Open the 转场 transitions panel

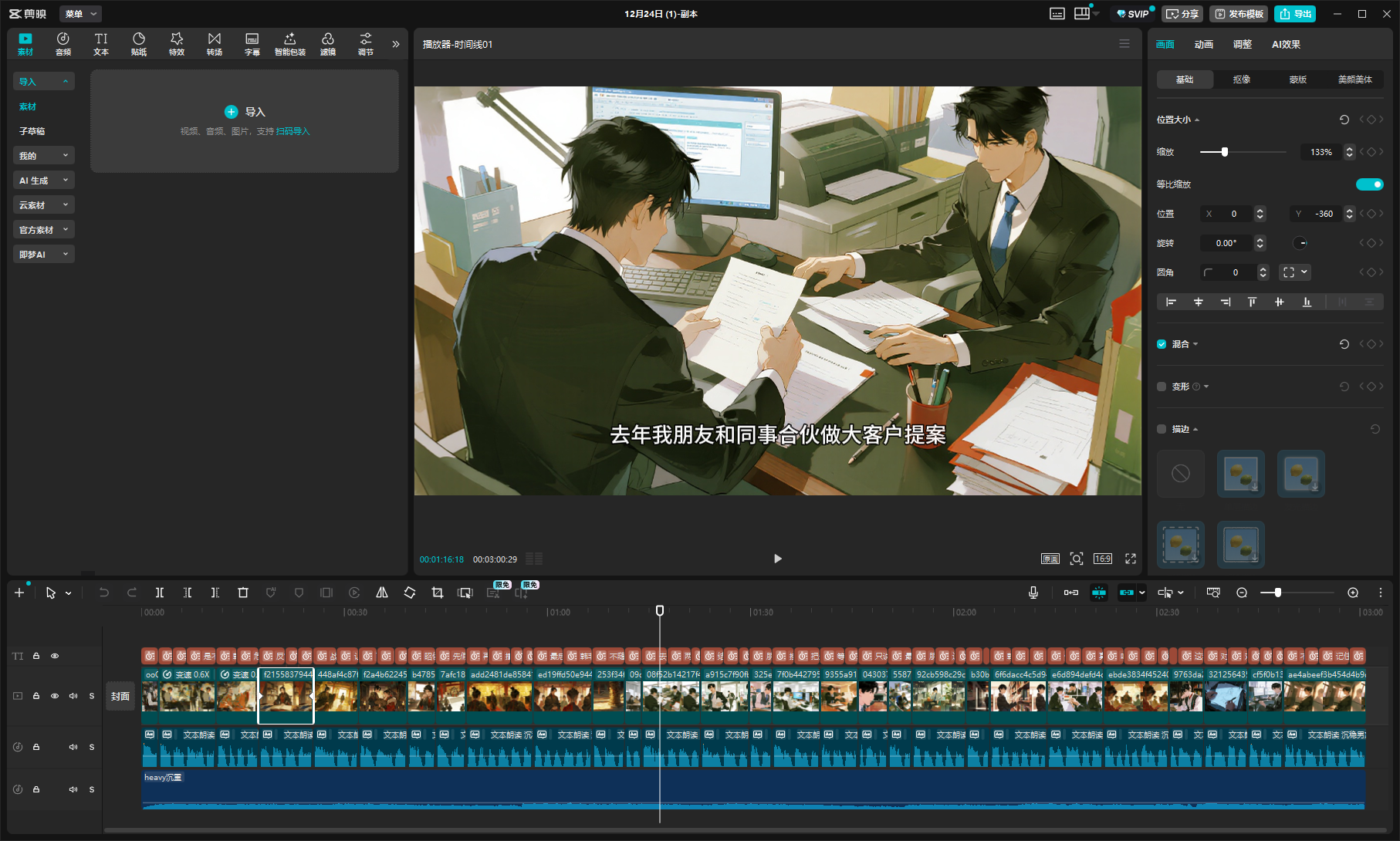215,44
